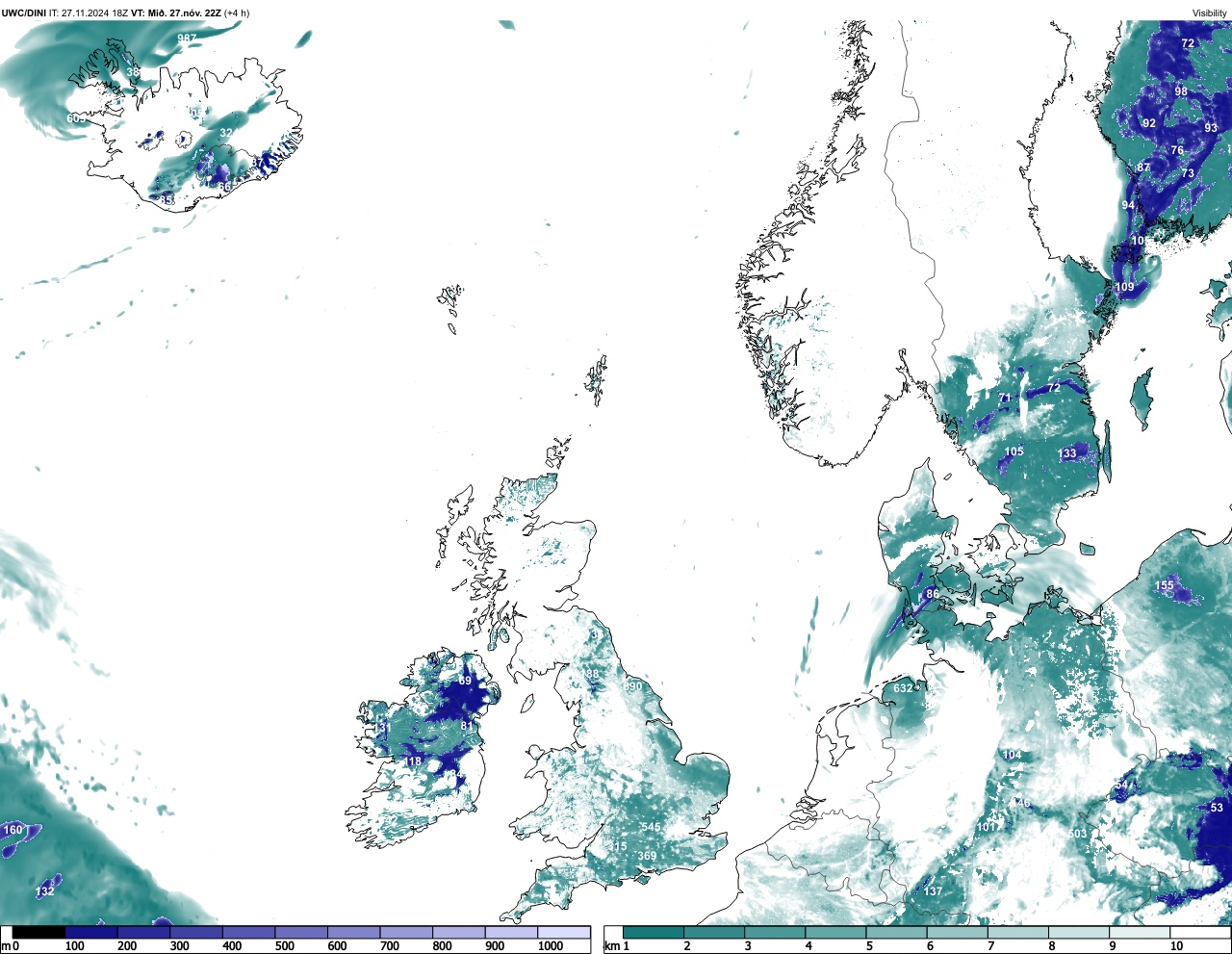1232x954 pixels.
Task: Click the 104 value over Germany
Action: pyautogui.click(x=1013, y=755)
